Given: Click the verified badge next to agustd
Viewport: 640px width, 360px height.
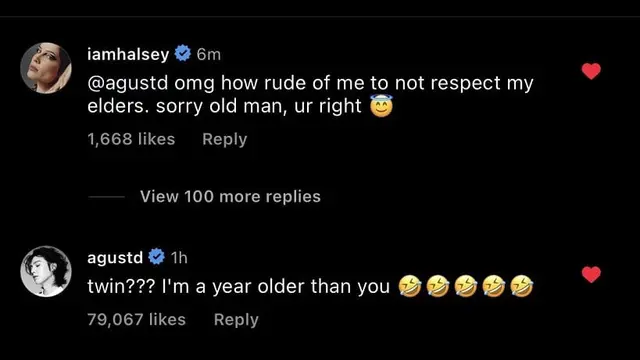Looking at the screenshot, I should click(x=156, y=257).
